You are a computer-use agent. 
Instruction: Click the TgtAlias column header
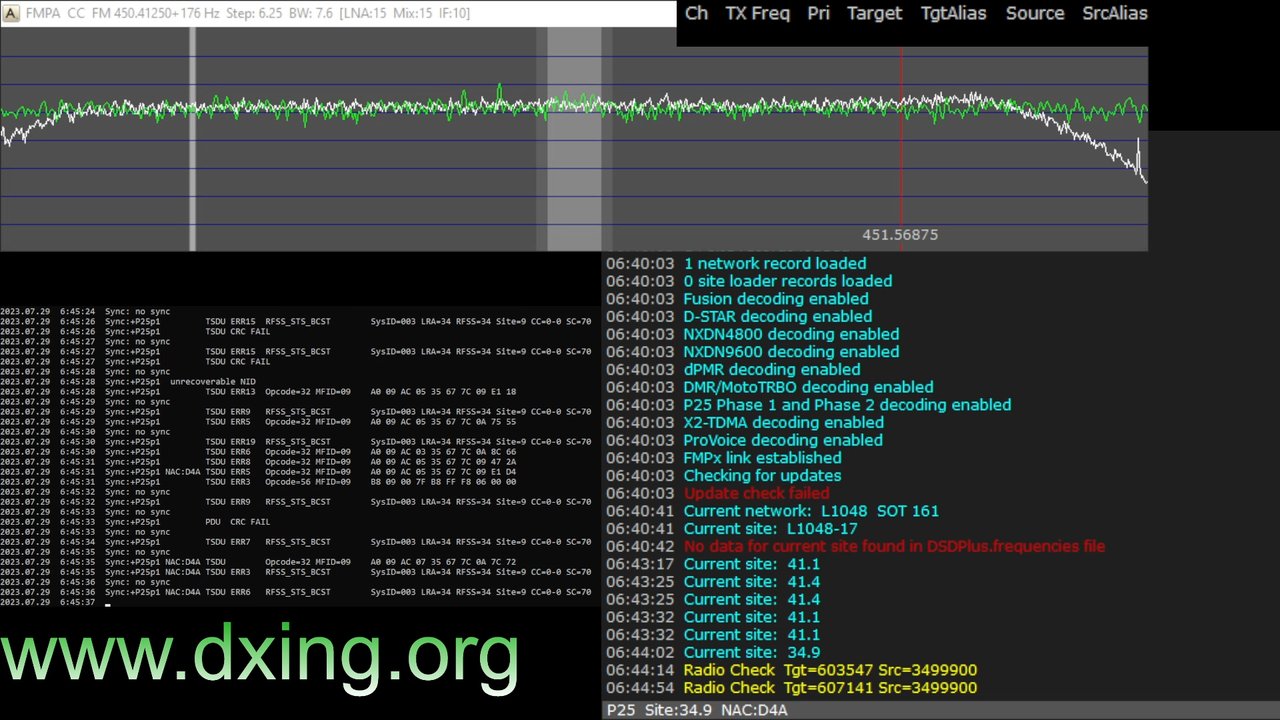(953, 13)
